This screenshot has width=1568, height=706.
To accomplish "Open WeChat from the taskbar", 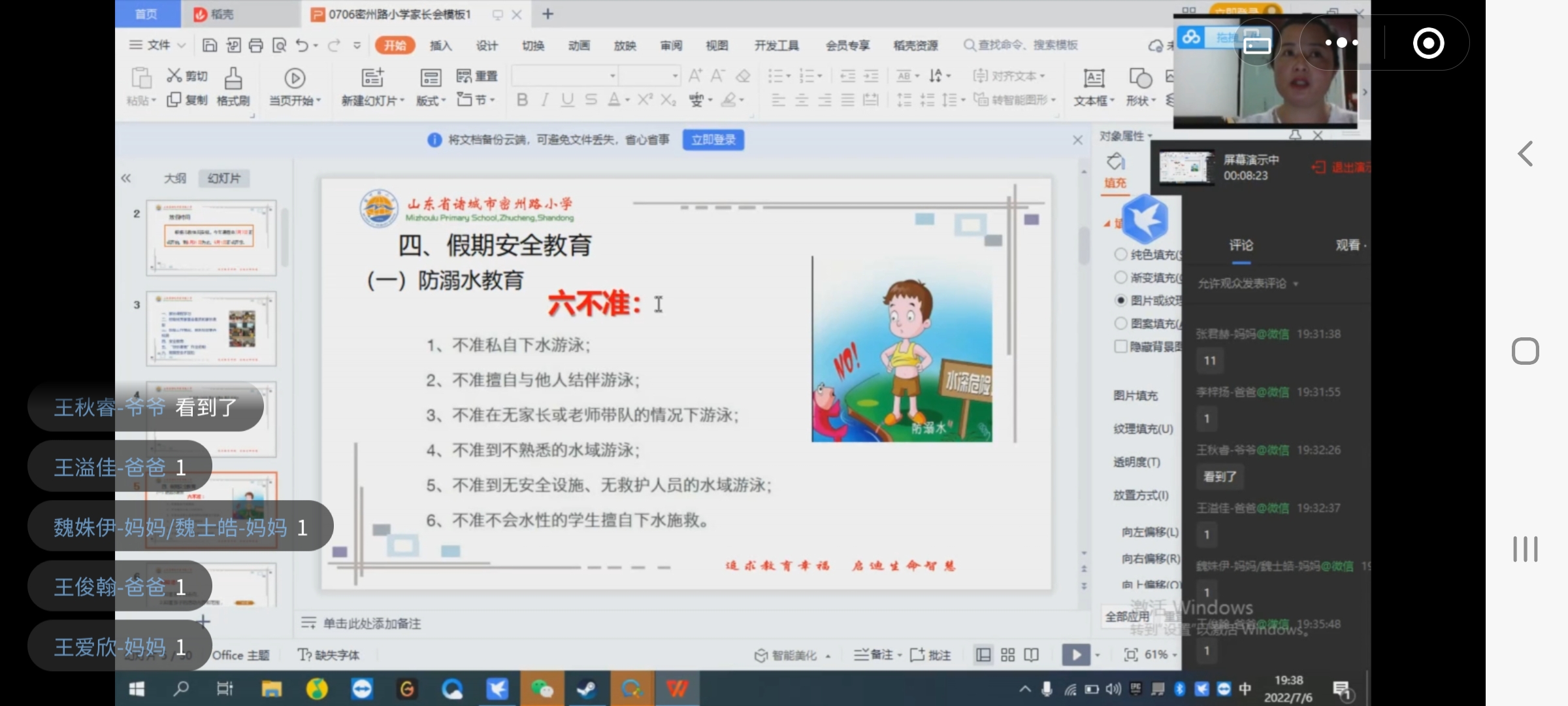I will pyautogui.click(x=542, y=688).
